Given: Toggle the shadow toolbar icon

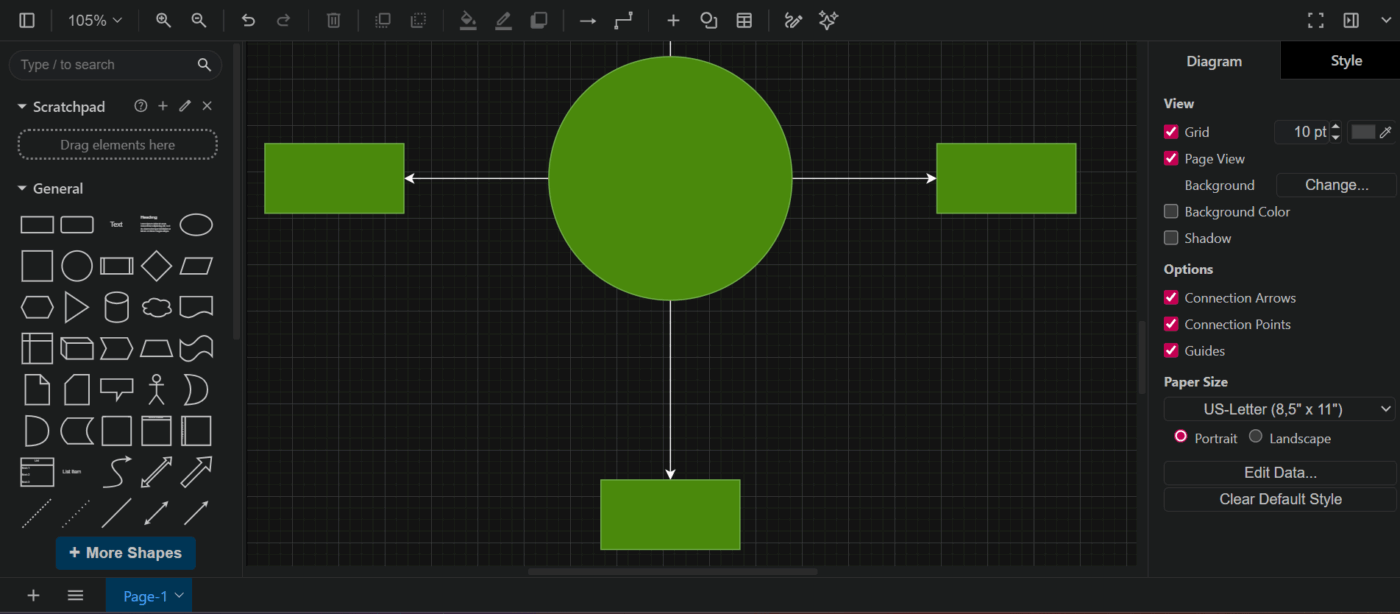Looking at the screenshot, I should point(539,20).
